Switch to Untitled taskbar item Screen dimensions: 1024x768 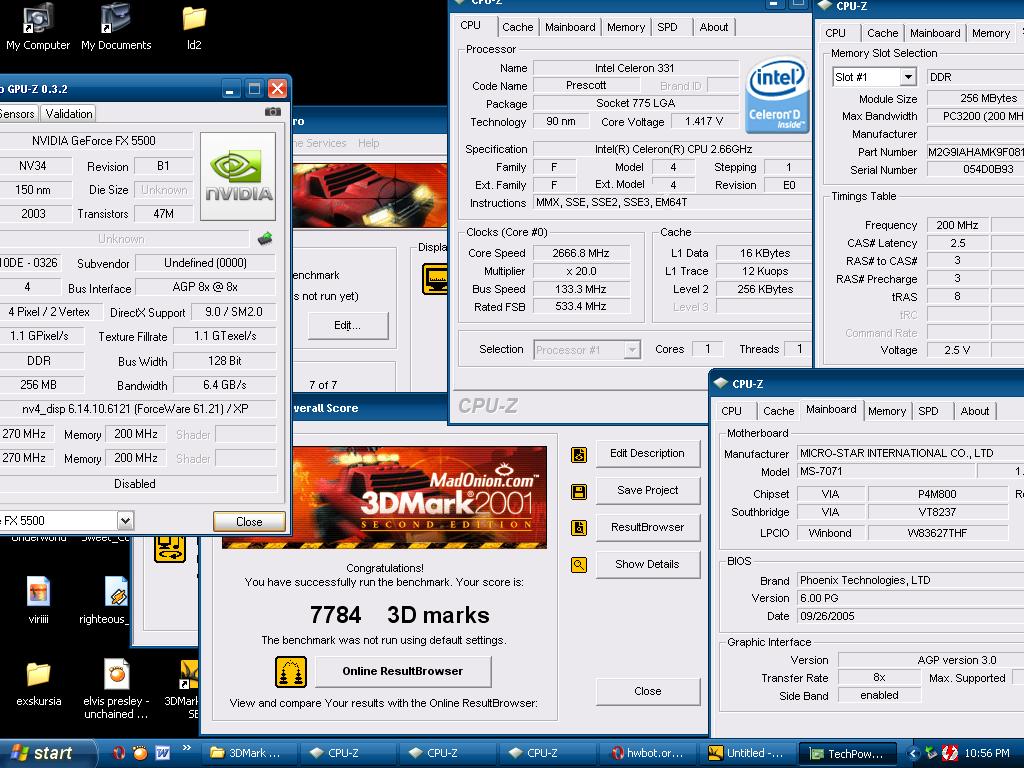click(748, 753)
